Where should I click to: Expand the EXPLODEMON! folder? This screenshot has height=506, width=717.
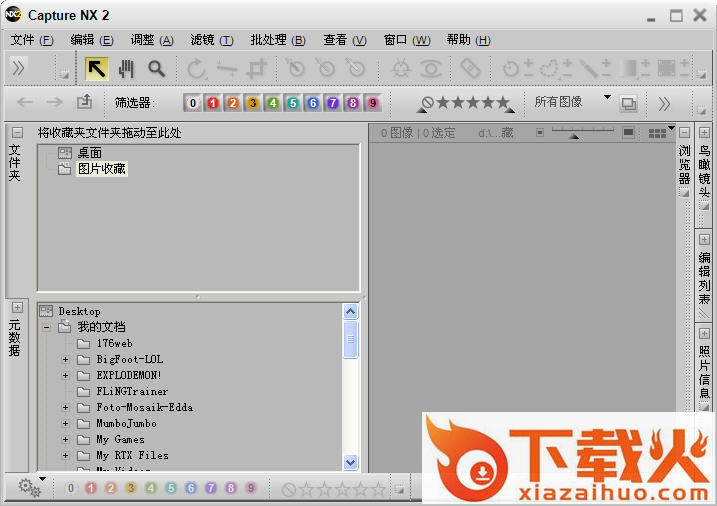pyautogui.click(x=65, y=375)
